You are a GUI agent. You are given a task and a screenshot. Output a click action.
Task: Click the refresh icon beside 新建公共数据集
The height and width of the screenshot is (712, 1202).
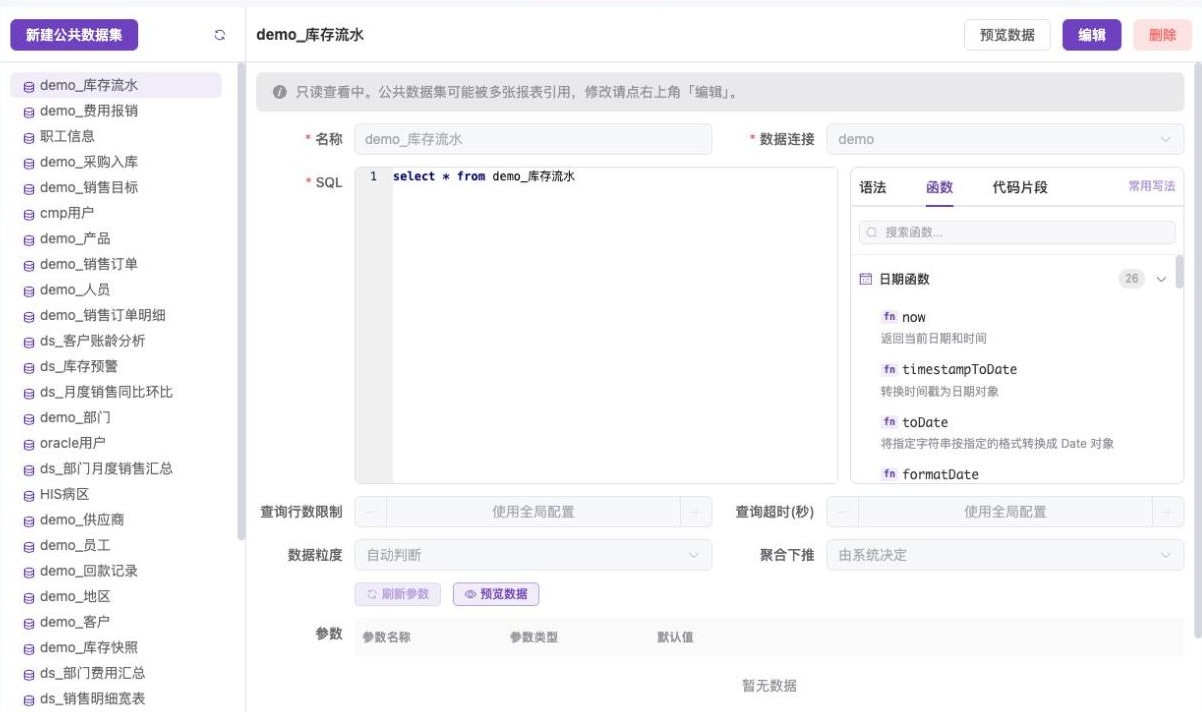[x=220, y=35]
